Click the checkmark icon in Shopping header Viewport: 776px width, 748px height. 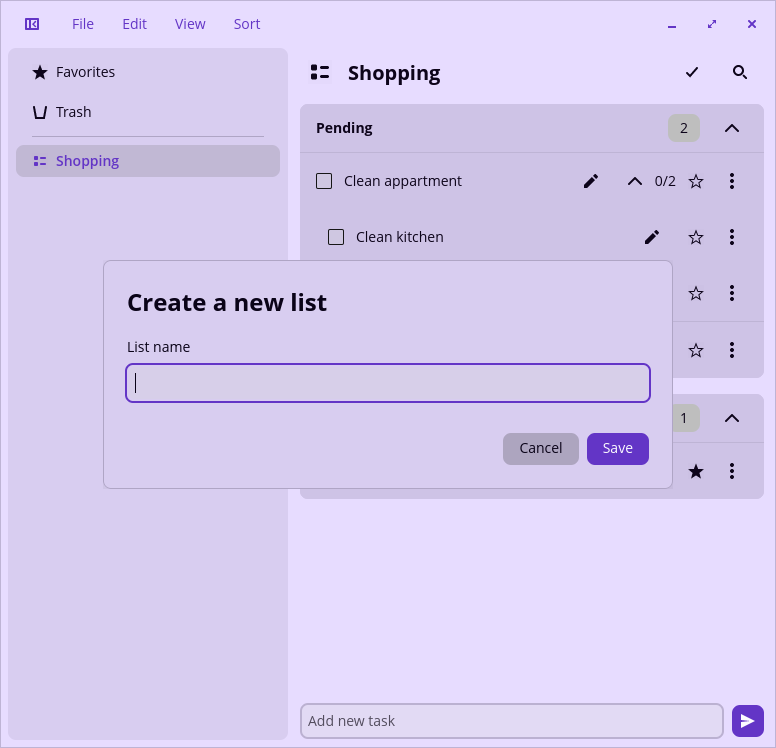[x=692, y=72]
